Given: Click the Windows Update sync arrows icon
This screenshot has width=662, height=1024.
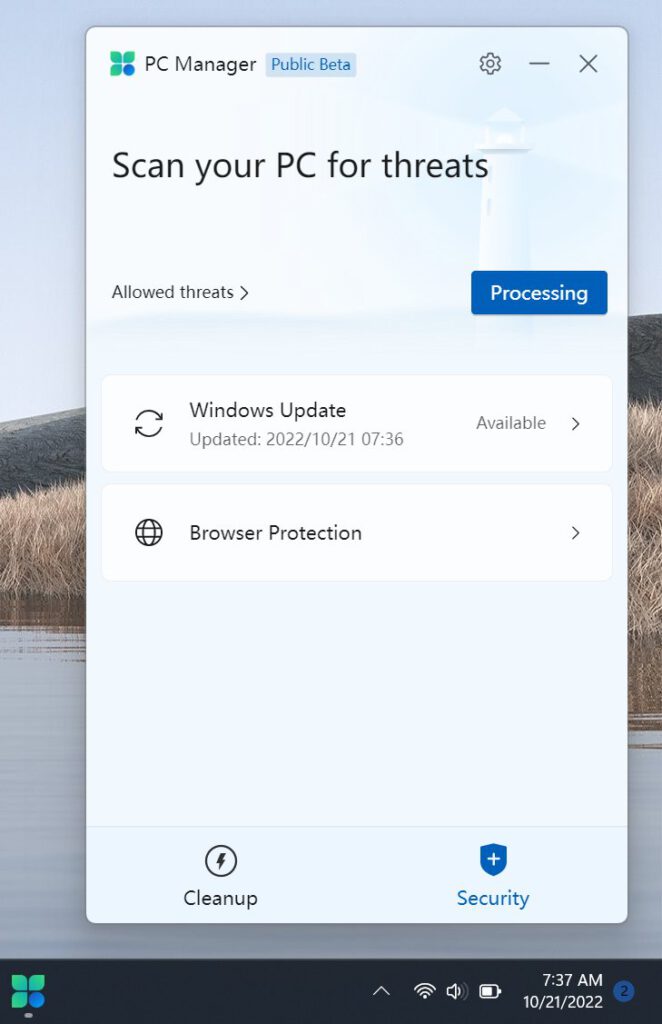Looking at the screenshot, I should (149, 423).
